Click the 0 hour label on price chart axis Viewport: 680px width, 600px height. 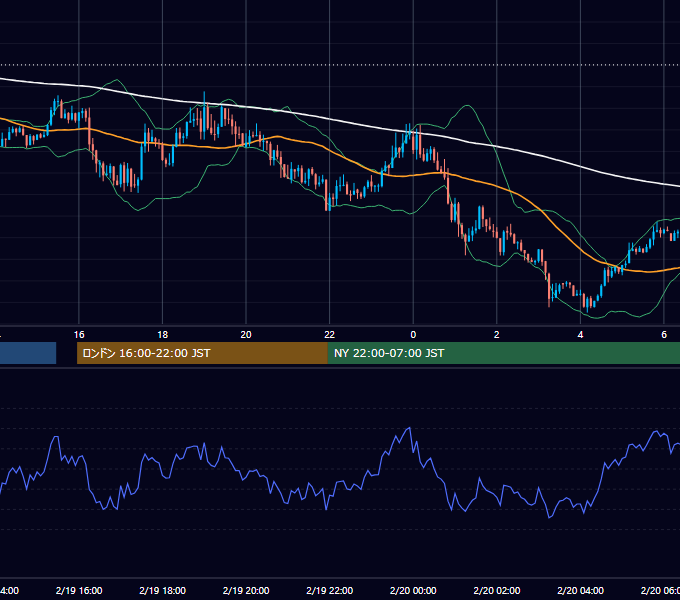(x=413, y=335)
